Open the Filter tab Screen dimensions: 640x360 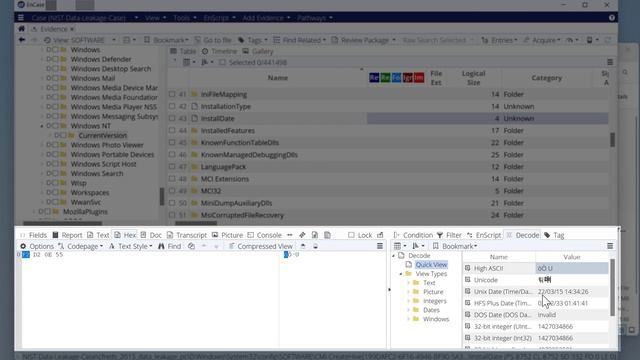(449, 235)
